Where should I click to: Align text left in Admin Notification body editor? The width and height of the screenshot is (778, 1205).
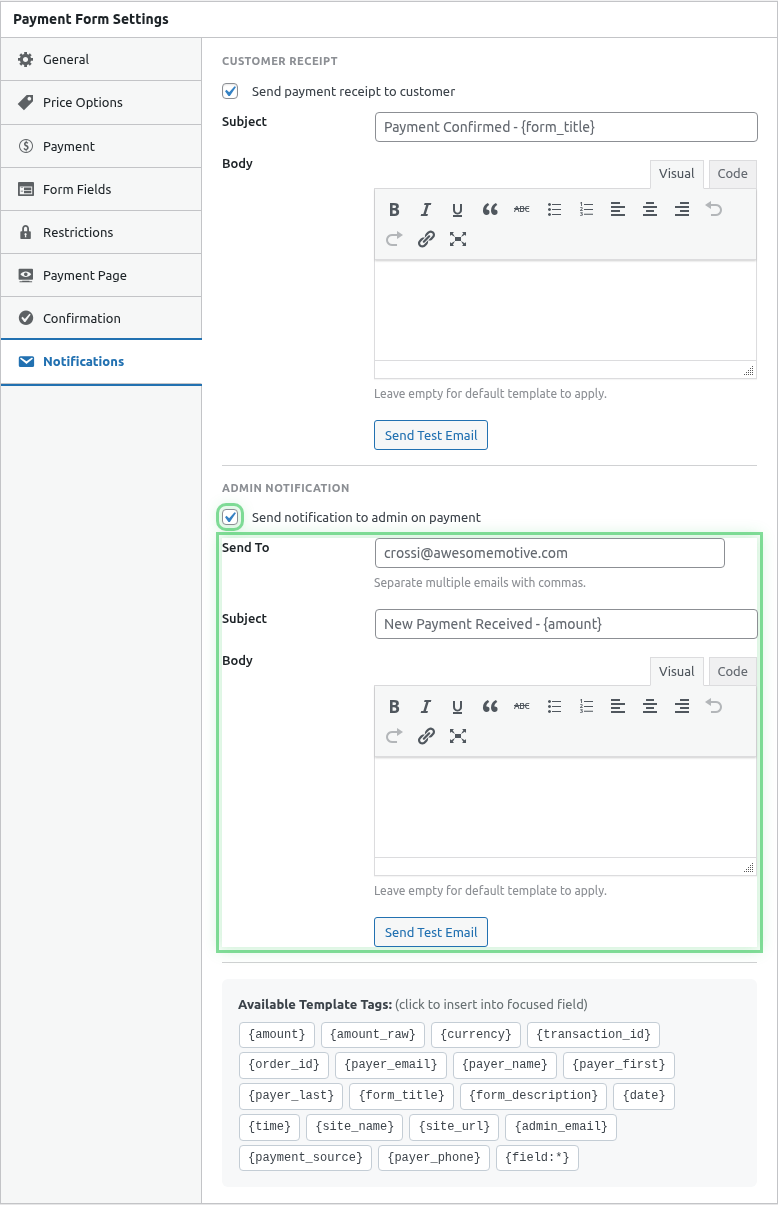tap(618, 706)
